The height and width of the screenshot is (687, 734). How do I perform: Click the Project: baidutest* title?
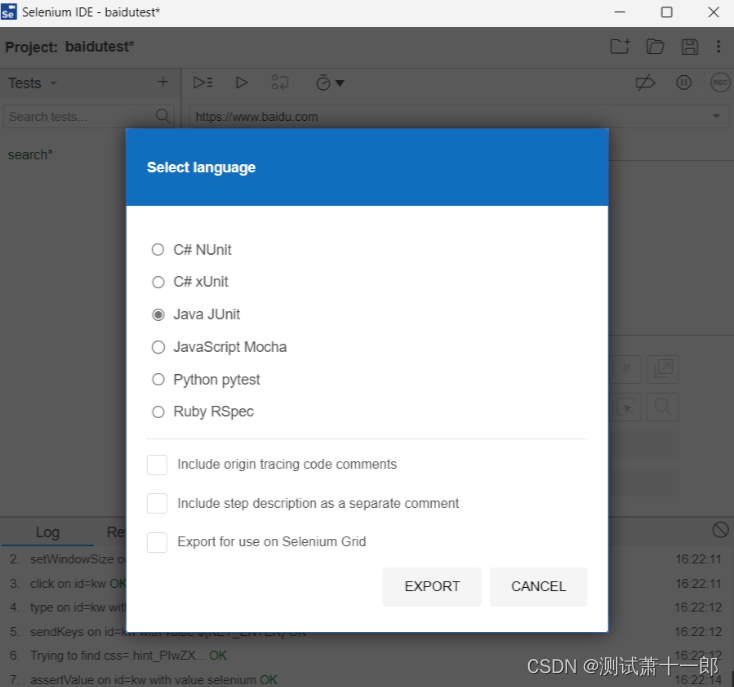(70, 47)
